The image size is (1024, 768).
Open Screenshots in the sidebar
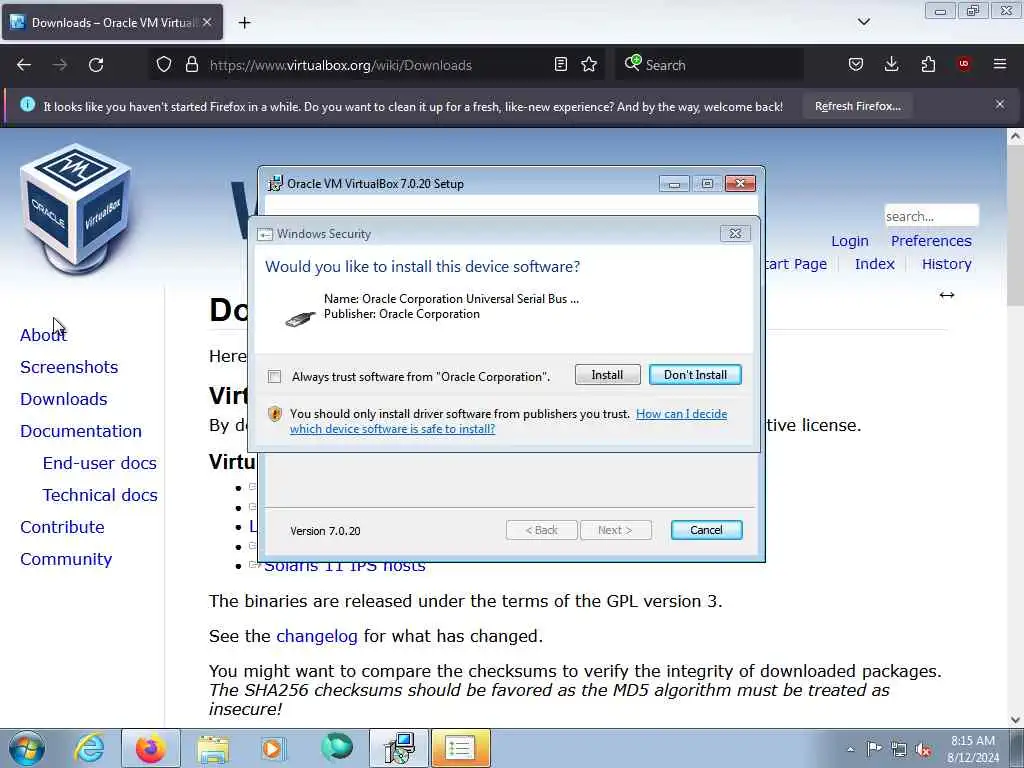click(69, 367)
